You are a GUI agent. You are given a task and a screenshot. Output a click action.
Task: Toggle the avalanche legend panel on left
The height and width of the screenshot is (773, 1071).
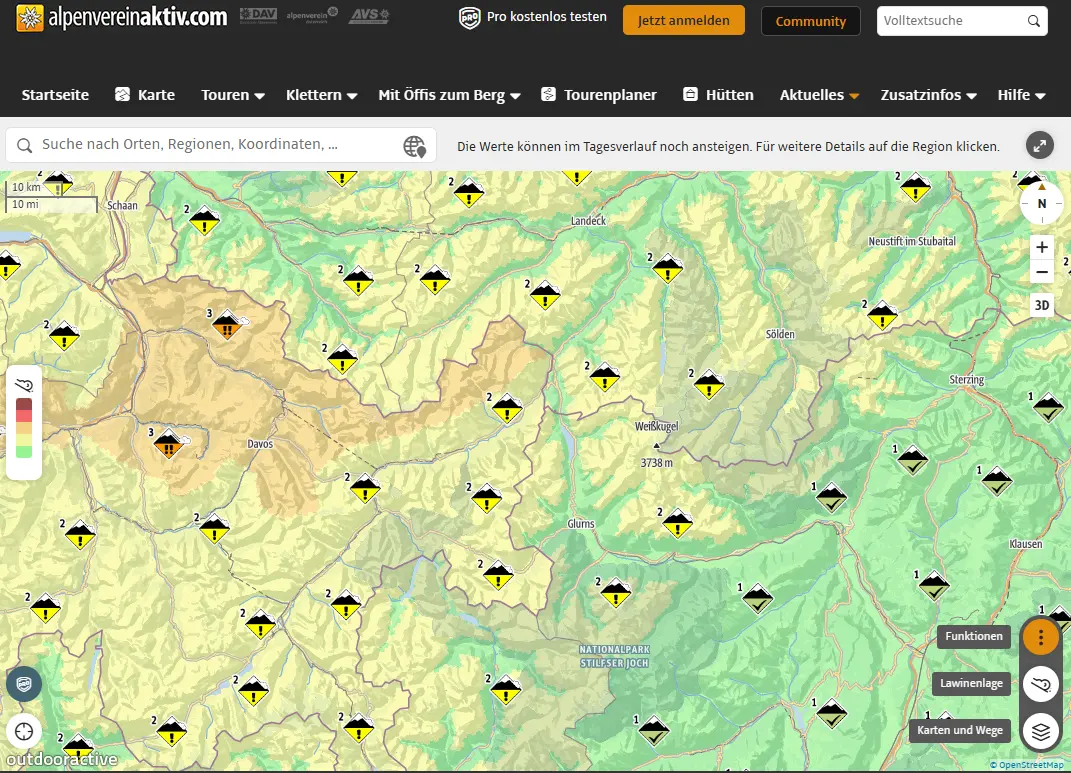pyautogui.click(x=24, y=384)
